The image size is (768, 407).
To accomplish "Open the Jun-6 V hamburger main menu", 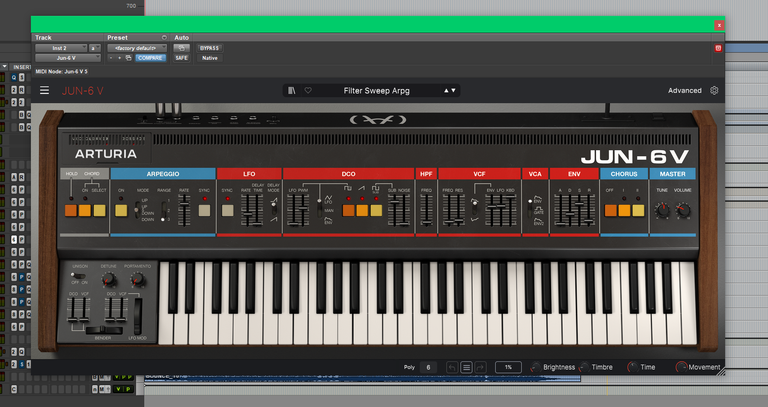I will tap(45, 90).
